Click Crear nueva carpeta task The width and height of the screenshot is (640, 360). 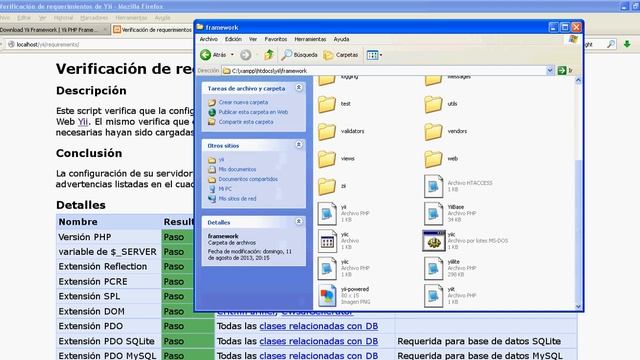(x=243, y=102)
